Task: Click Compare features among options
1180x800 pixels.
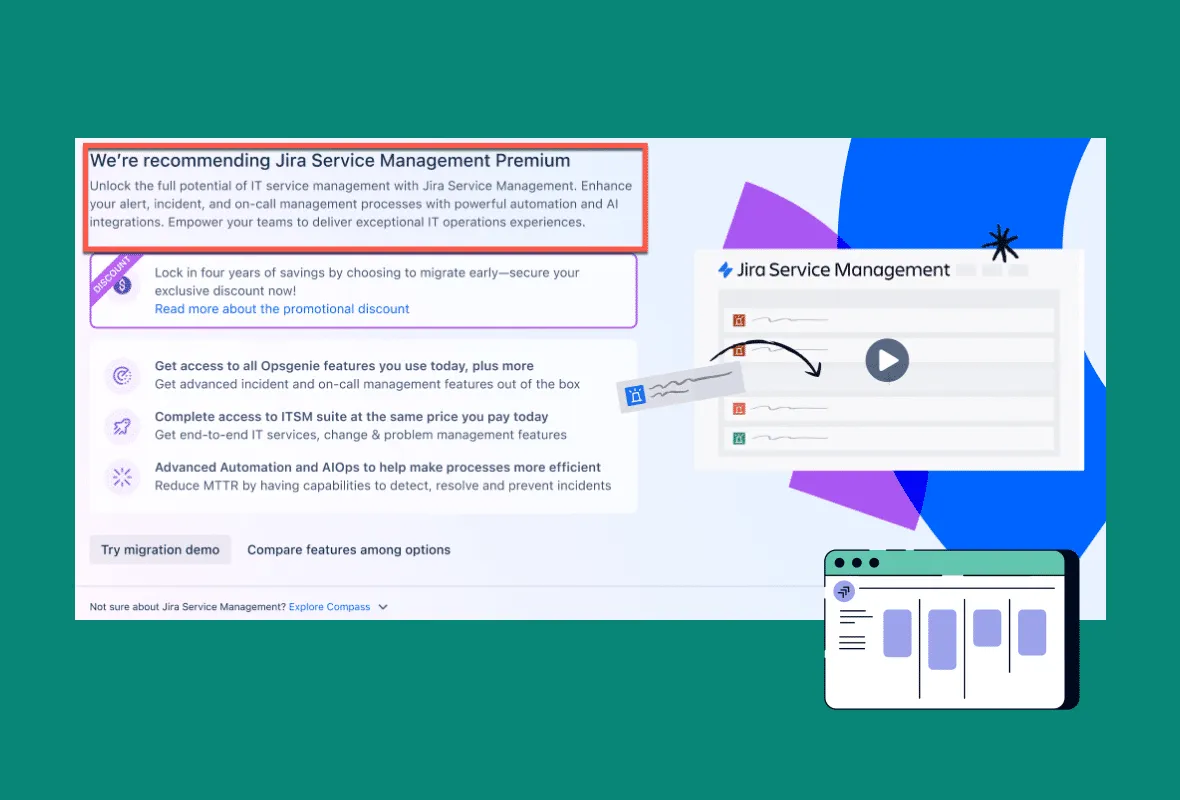Action: (348, 550)
